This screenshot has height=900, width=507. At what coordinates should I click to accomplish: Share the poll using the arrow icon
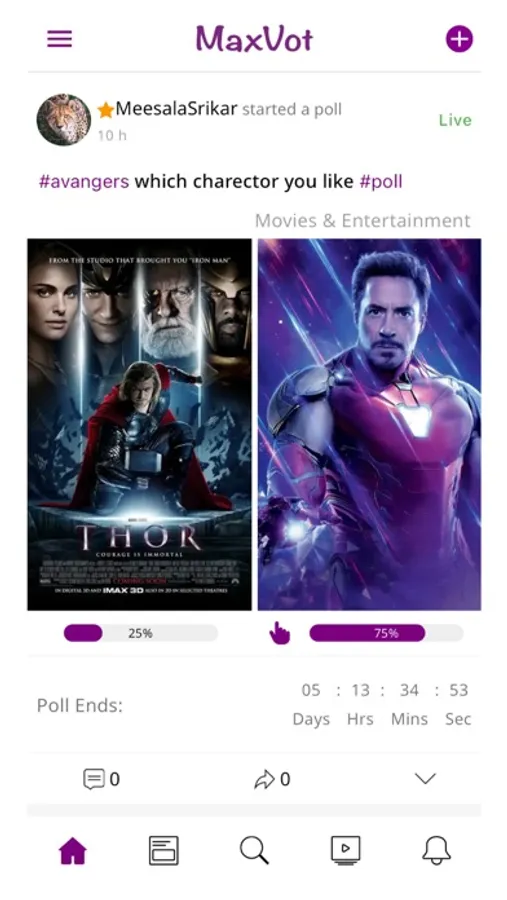264,779
